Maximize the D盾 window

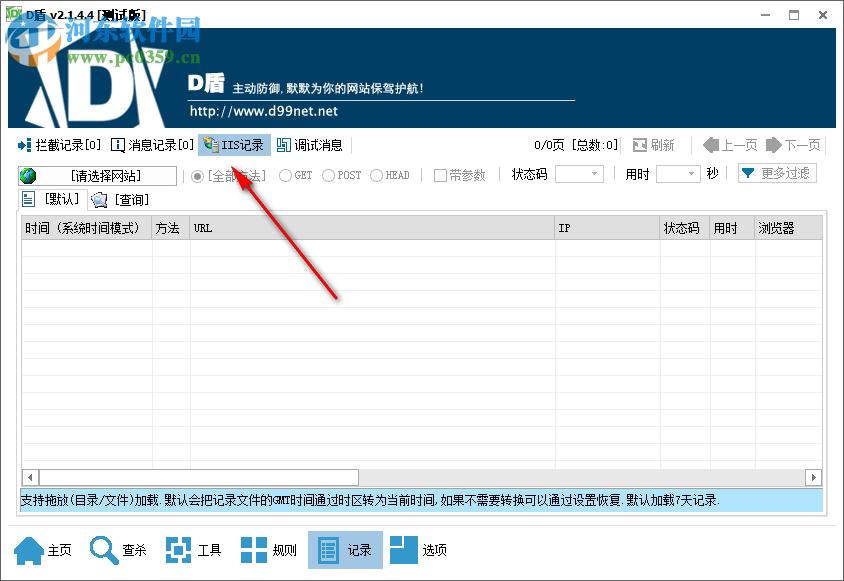click(794, 15)
